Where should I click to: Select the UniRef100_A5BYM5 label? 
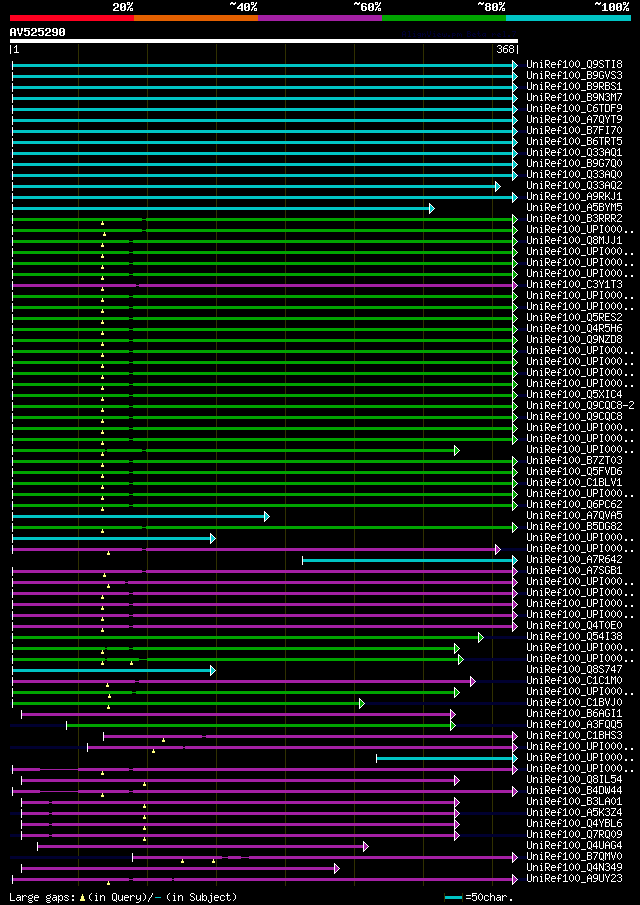[x=574, y=207]
